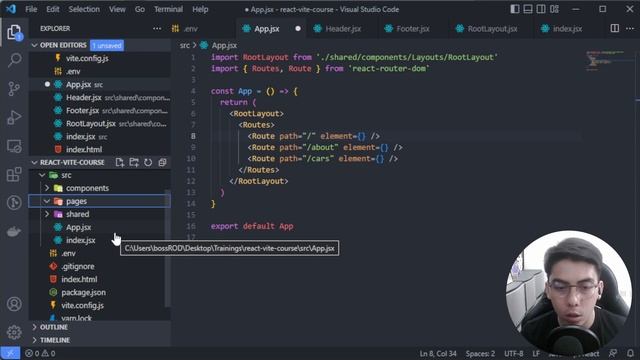Screen dimensions: 640x360
Task: Open the File menu
Action: (31, 9)
